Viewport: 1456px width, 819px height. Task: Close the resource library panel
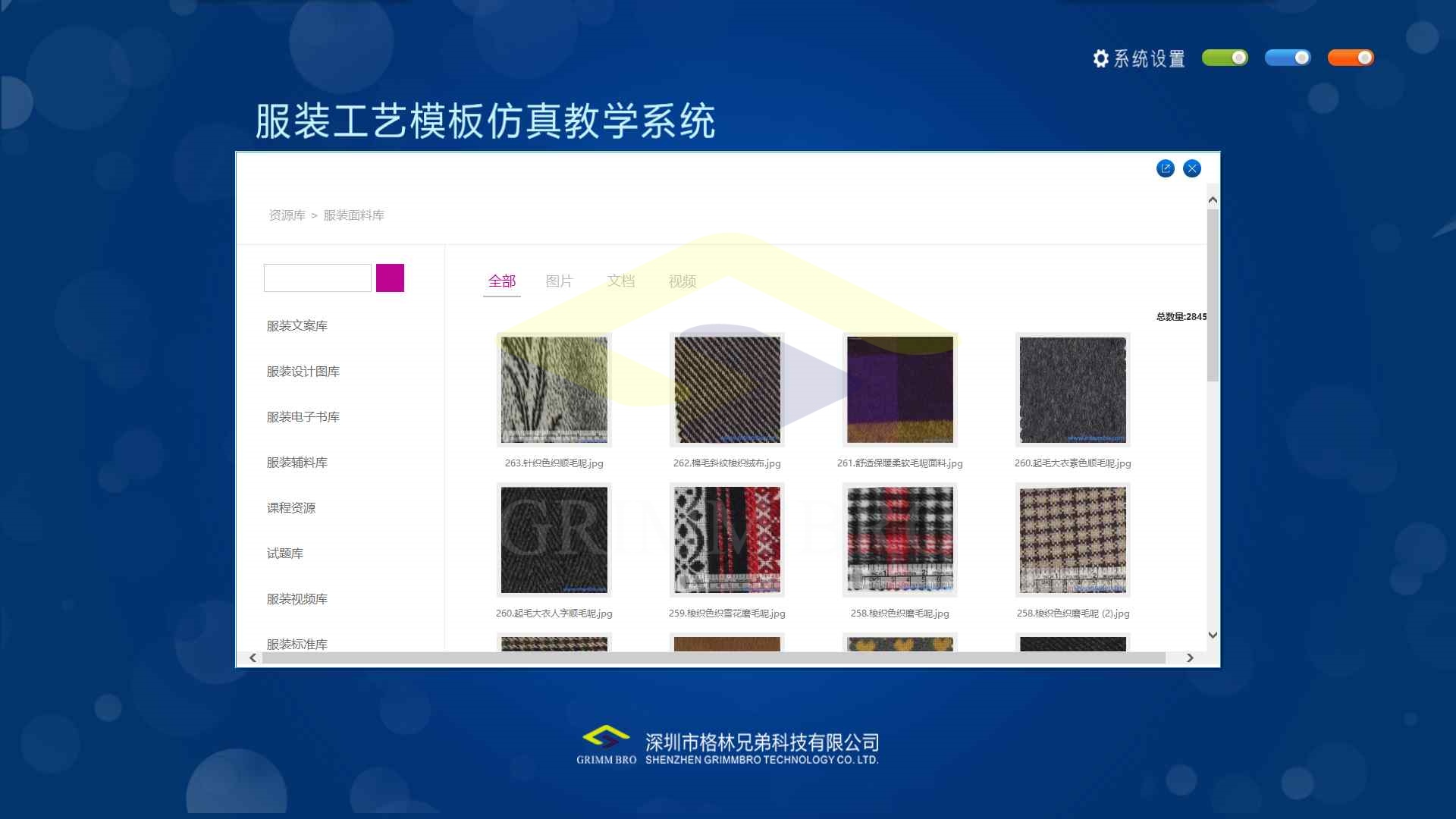[1192, 168]
